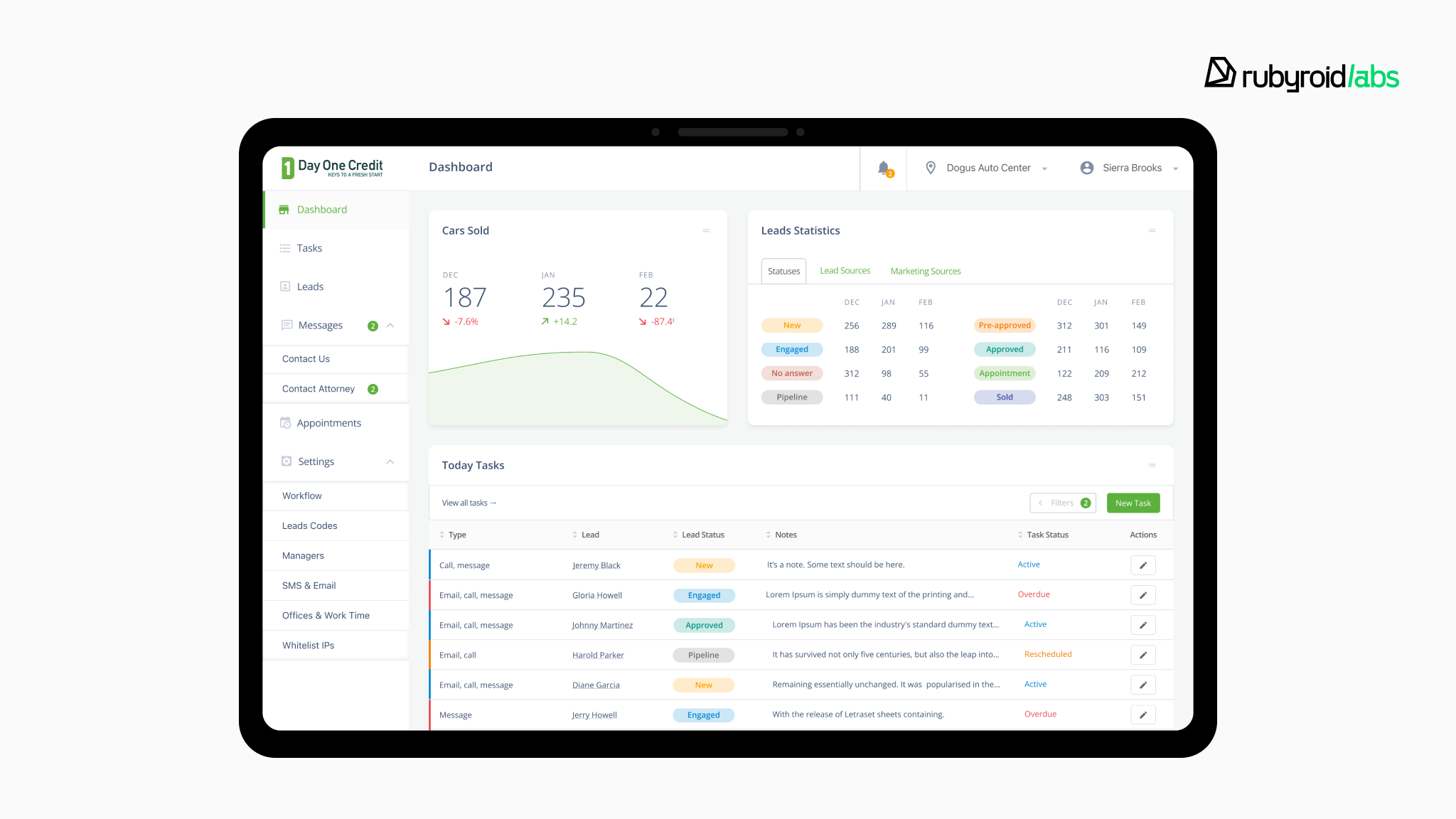Click the Cars Sold panel drag handle
This screenshot has height=819, width=1456.
point(706,230)
